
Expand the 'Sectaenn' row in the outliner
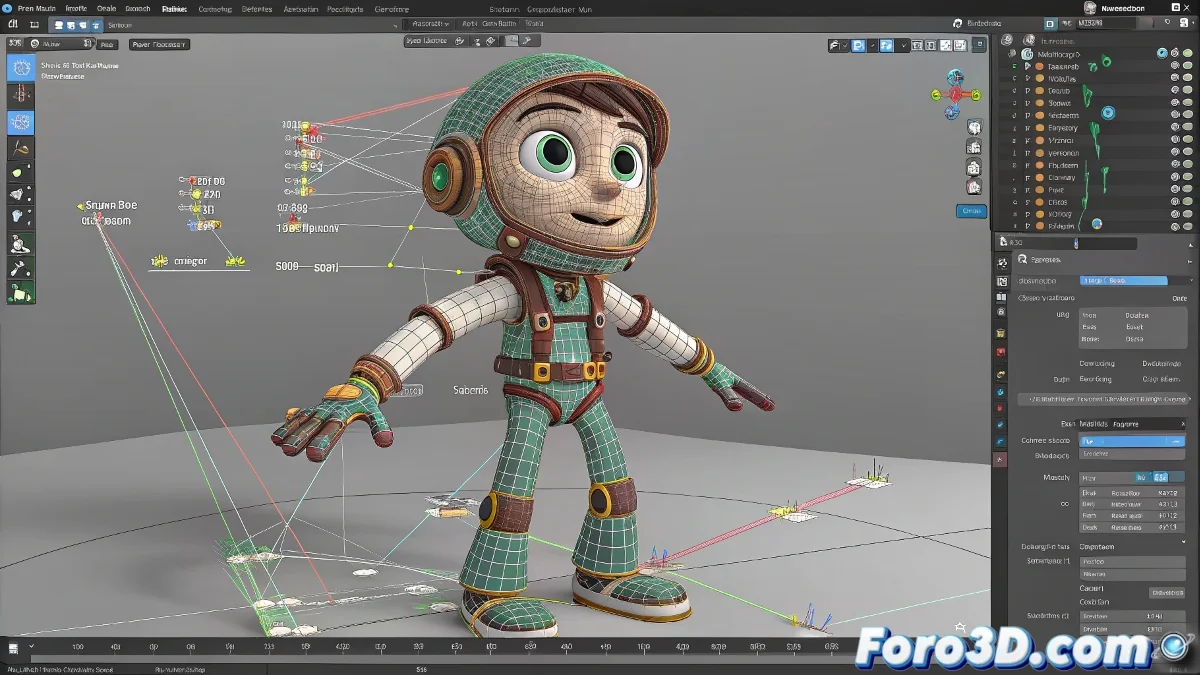tap(1027, 116)
